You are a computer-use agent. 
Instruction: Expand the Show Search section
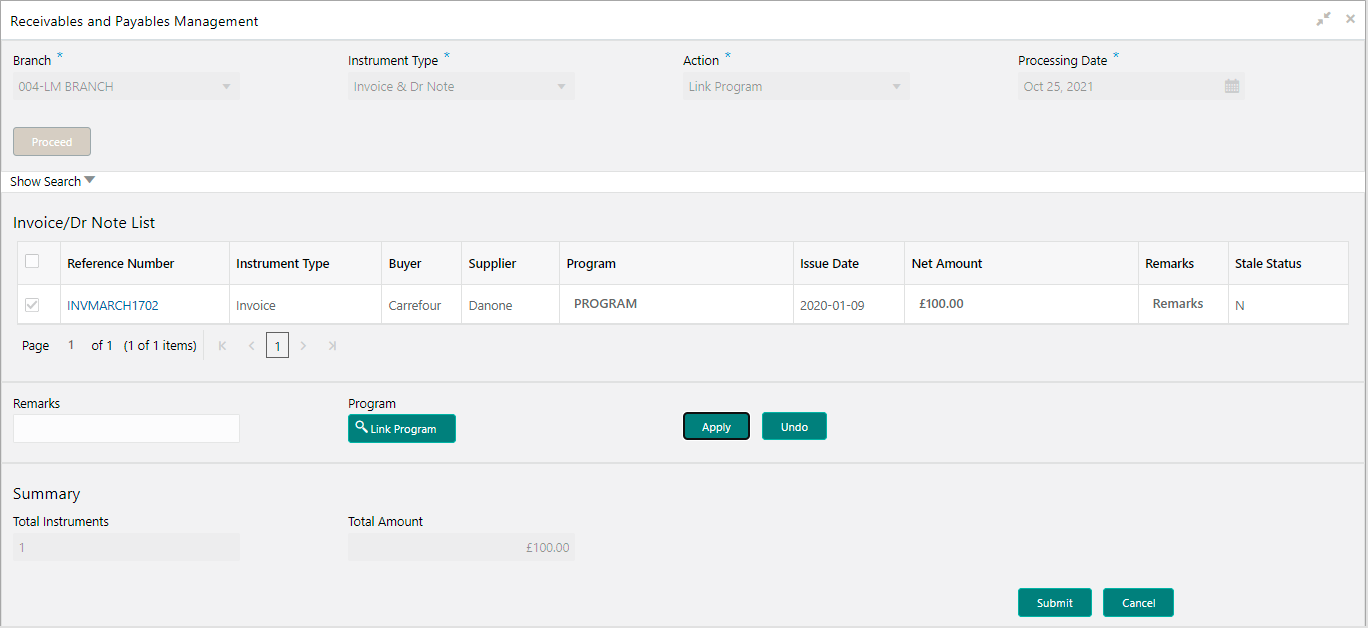(52, 181)
